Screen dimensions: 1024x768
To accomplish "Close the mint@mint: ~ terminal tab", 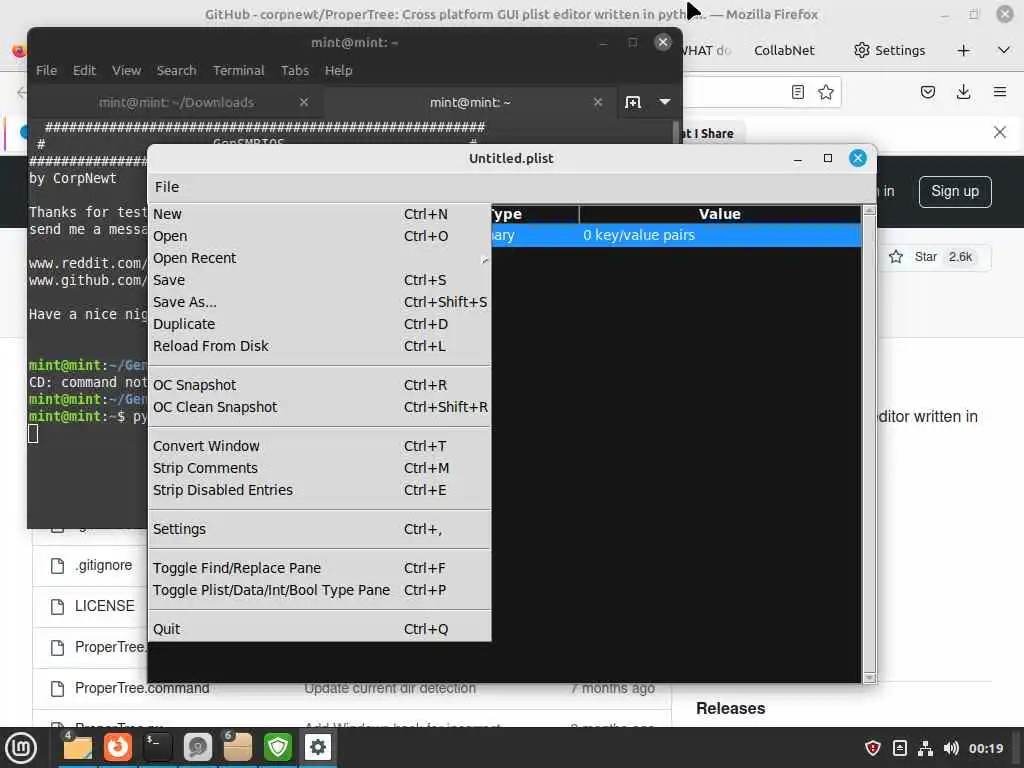I will (598, 102).
